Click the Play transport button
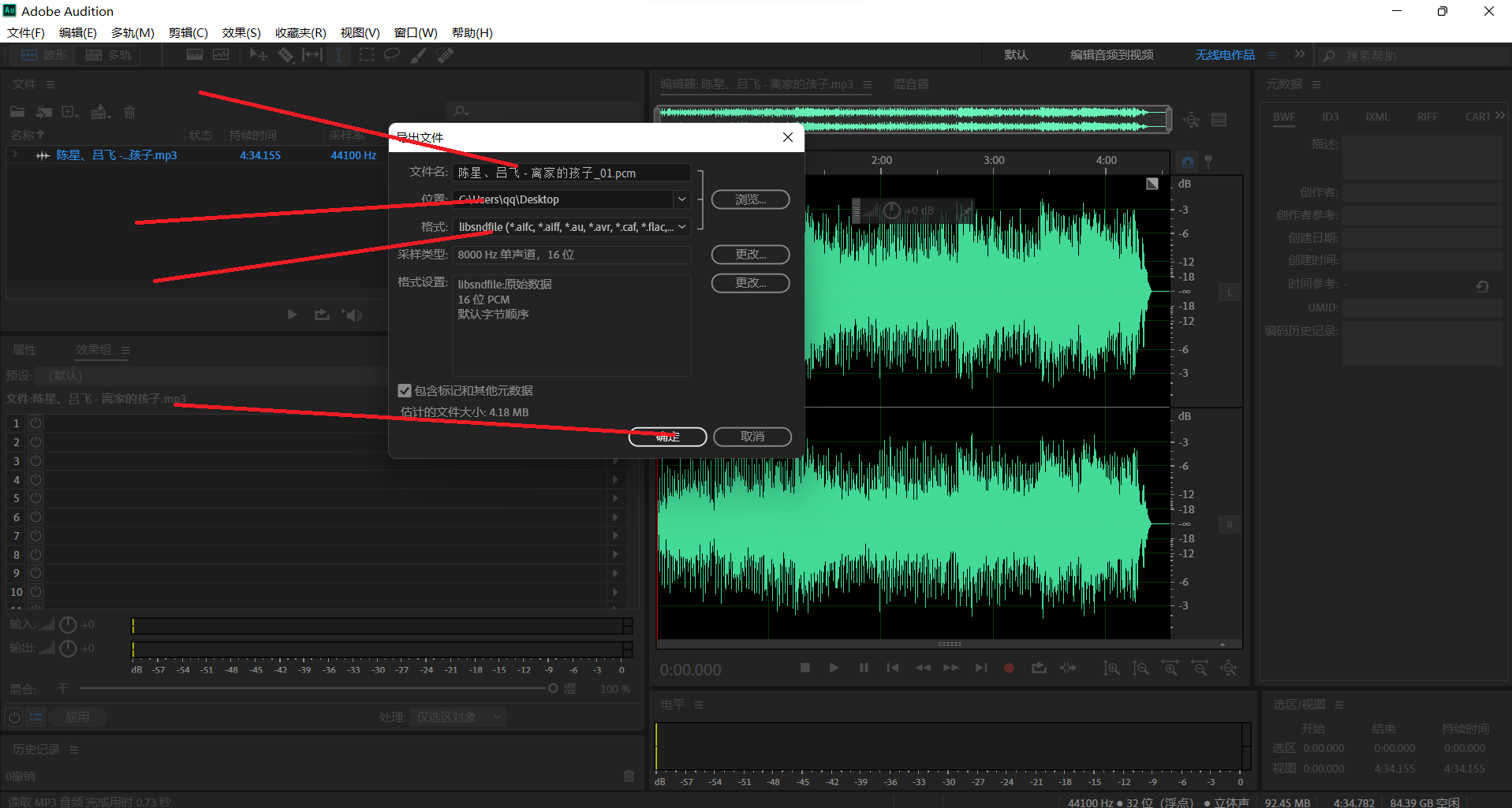The width and height of the screenshot is (1512, 808). point(834,668)
